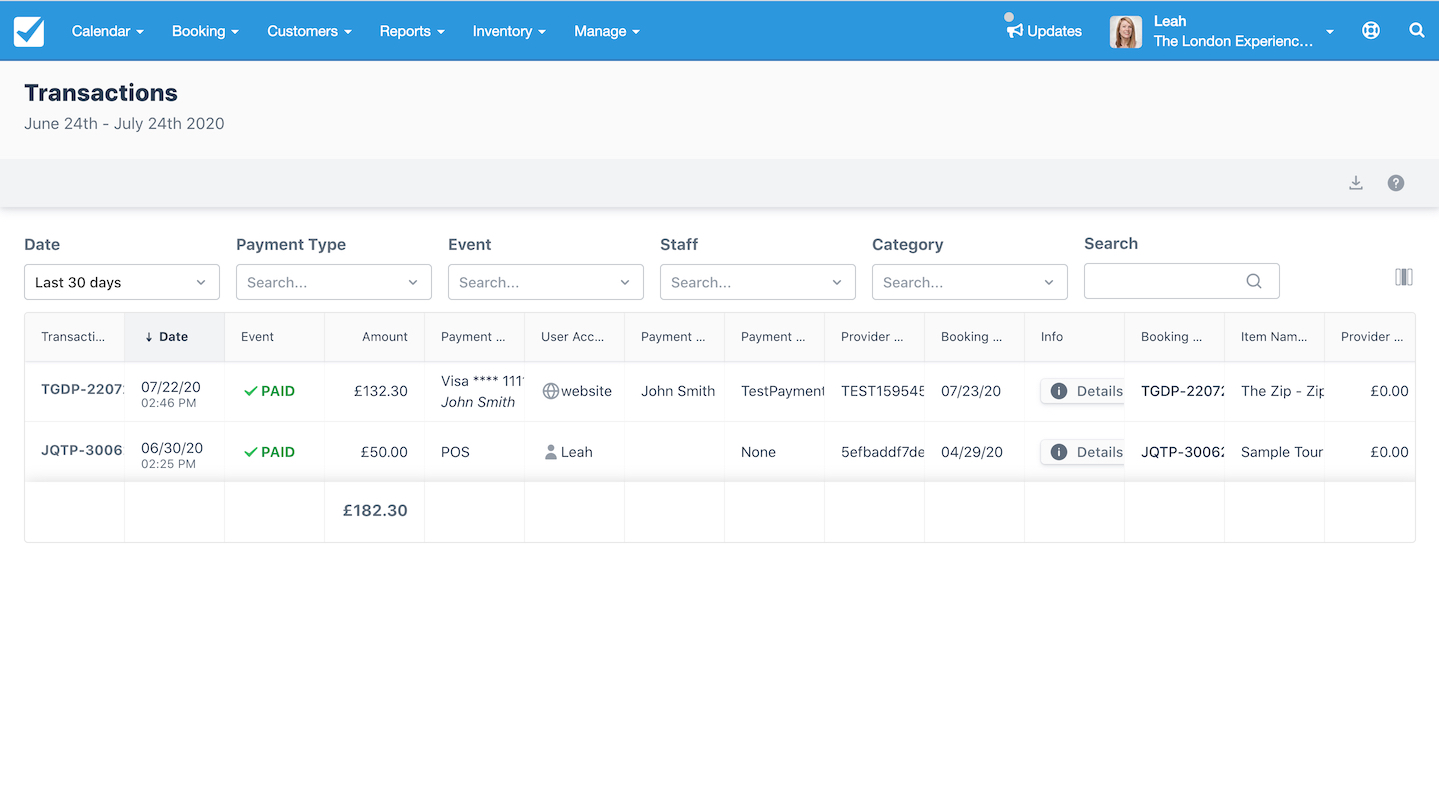Click the green check beside the 07/22/20 PAID status
The height and width of the screenshot is (788, 1439).
[251, 391]
